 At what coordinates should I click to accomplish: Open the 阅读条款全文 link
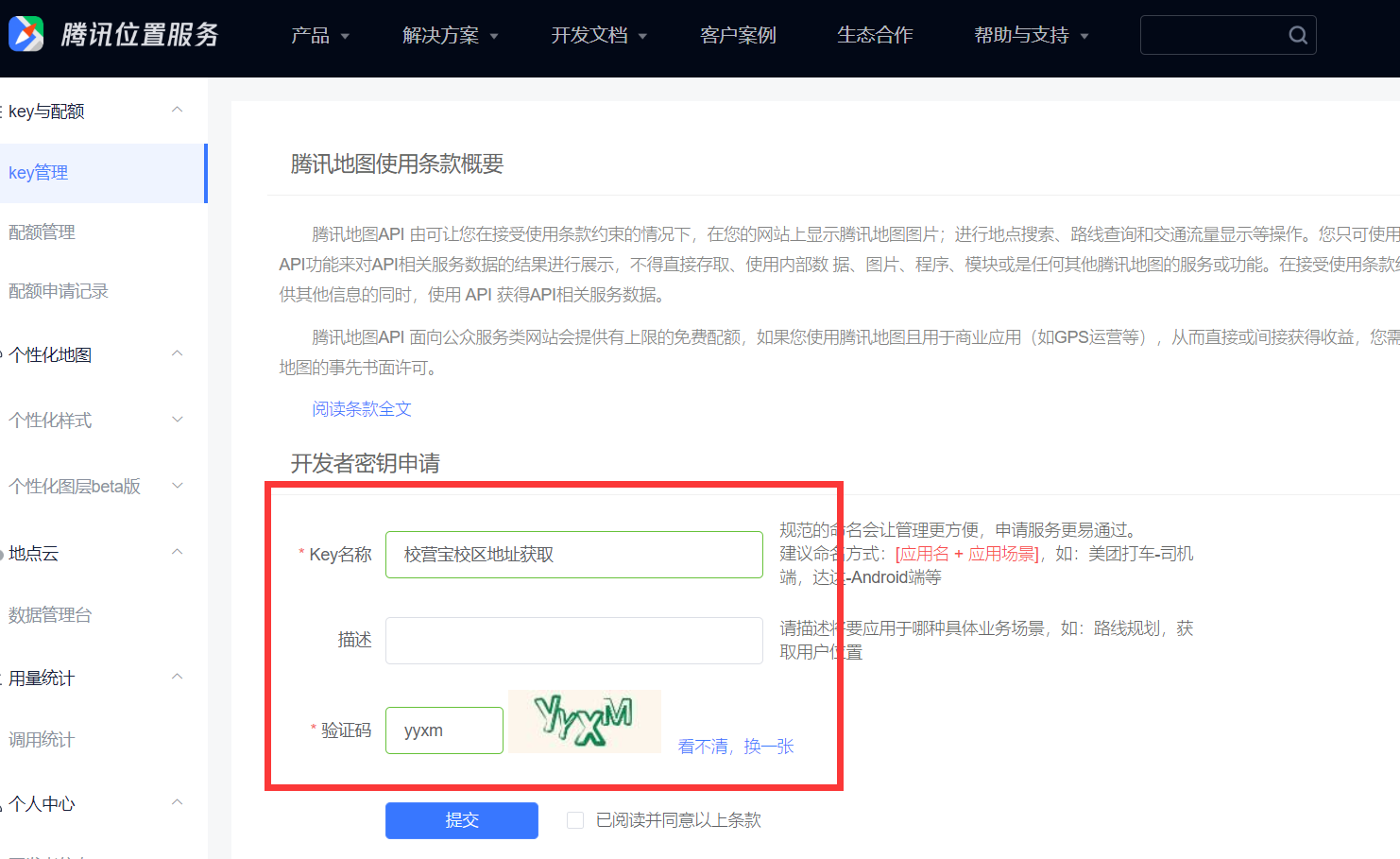coord(362,409)
